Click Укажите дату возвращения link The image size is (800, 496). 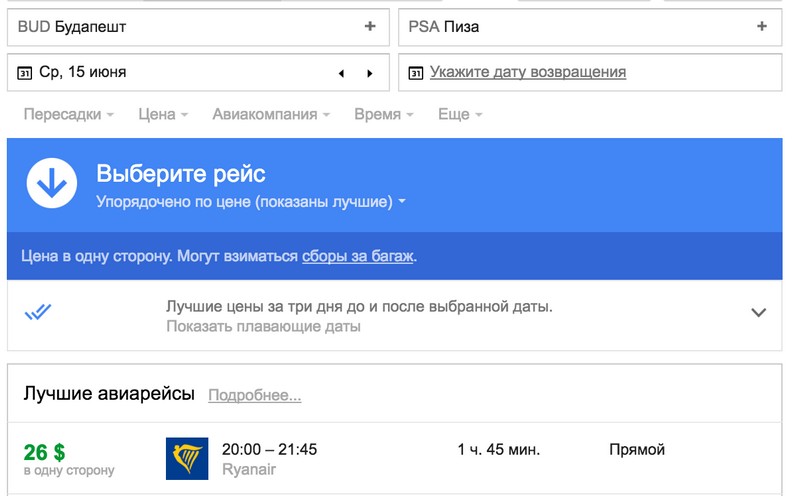(528, 72)
